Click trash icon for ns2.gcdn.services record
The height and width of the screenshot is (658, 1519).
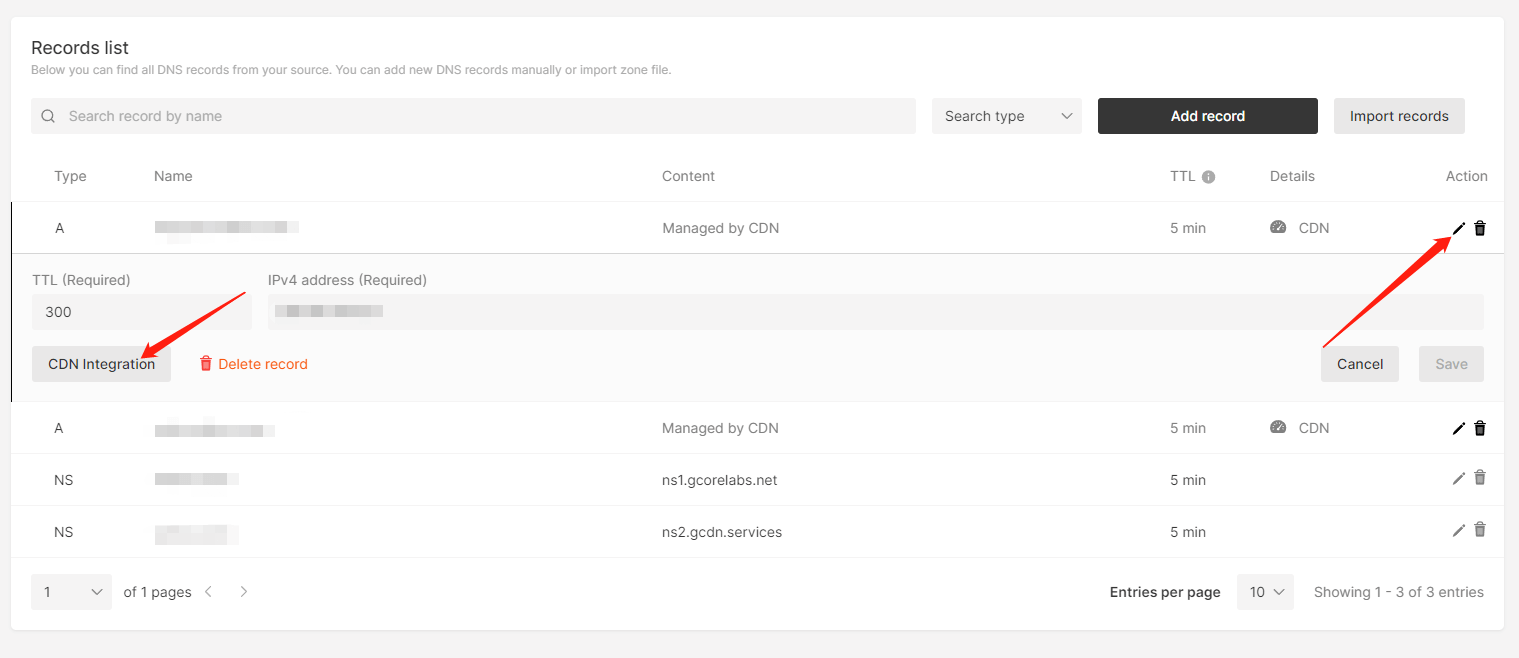[x=1480, y=530]
